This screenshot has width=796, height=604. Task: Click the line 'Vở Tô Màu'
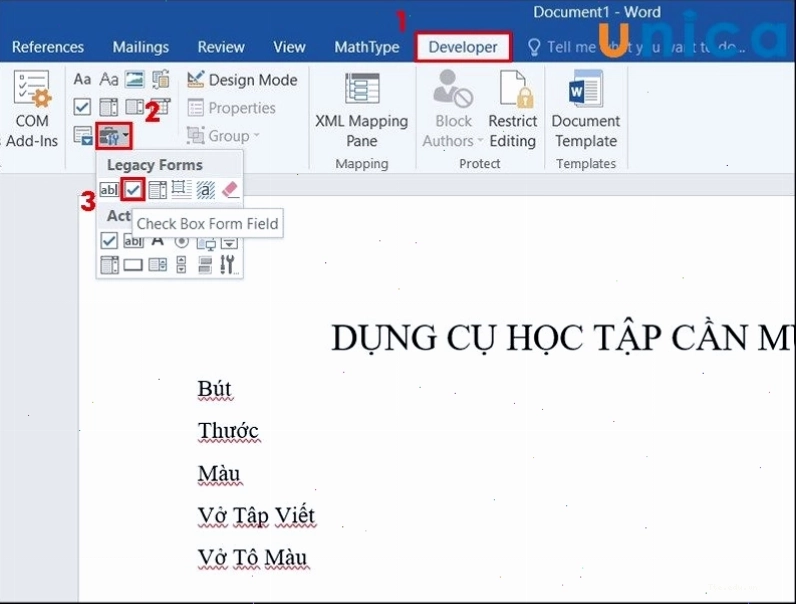(x=252, y=558)
